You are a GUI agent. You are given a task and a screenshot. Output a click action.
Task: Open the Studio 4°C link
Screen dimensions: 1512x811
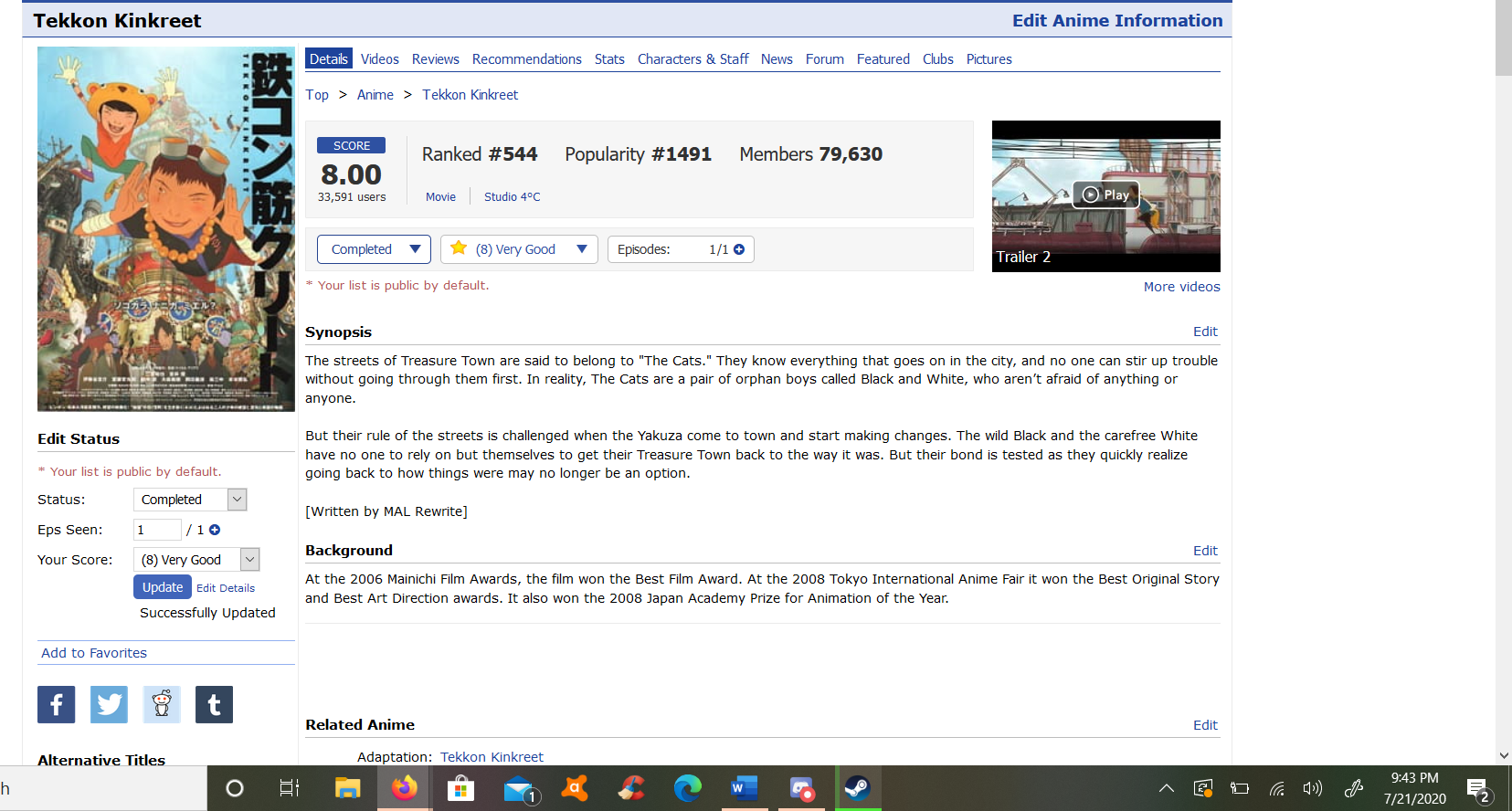click(513, 196)
